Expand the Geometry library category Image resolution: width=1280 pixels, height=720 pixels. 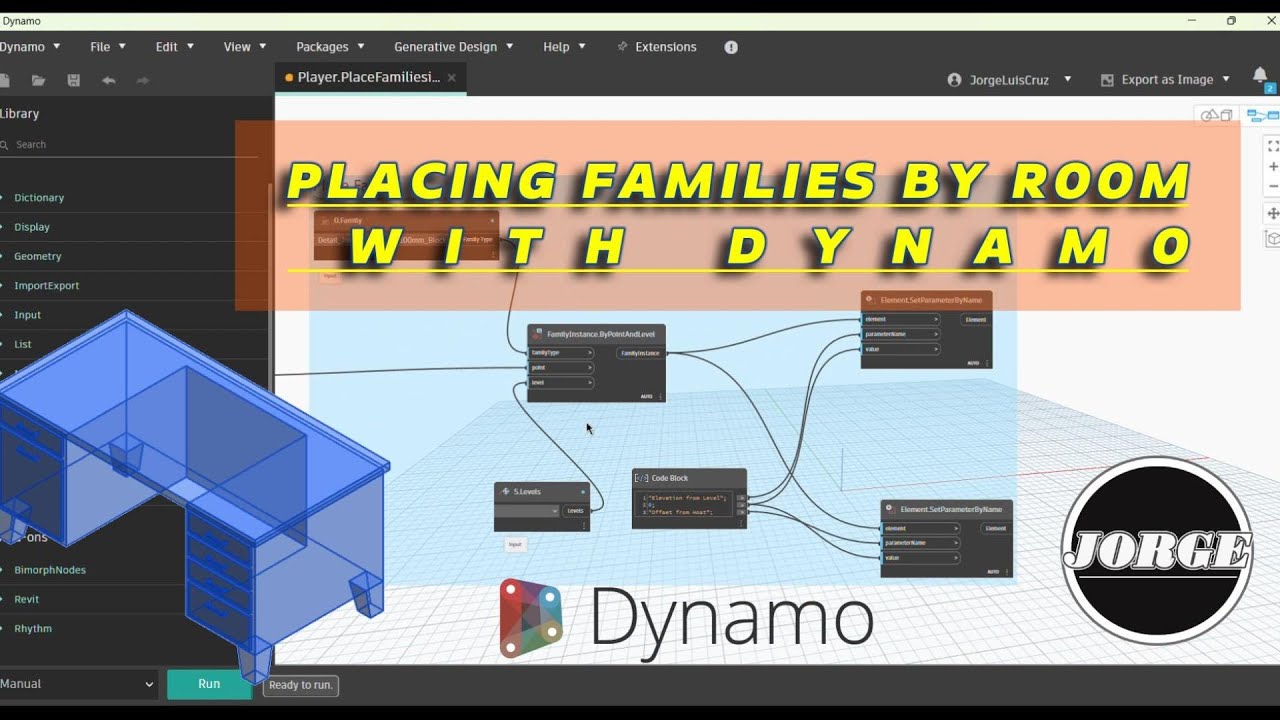[x=37, y=256]
